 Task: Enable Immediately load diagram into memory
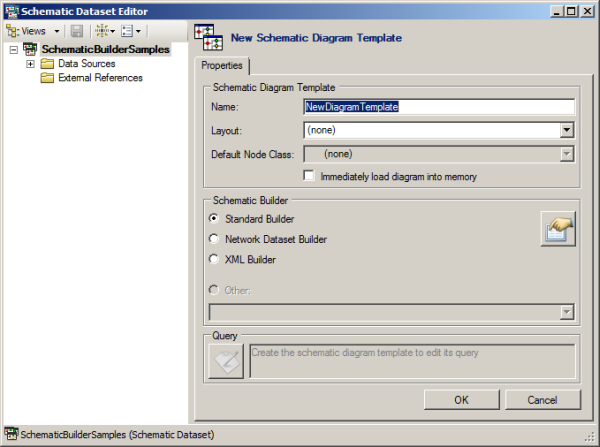(x=309, y=176)
